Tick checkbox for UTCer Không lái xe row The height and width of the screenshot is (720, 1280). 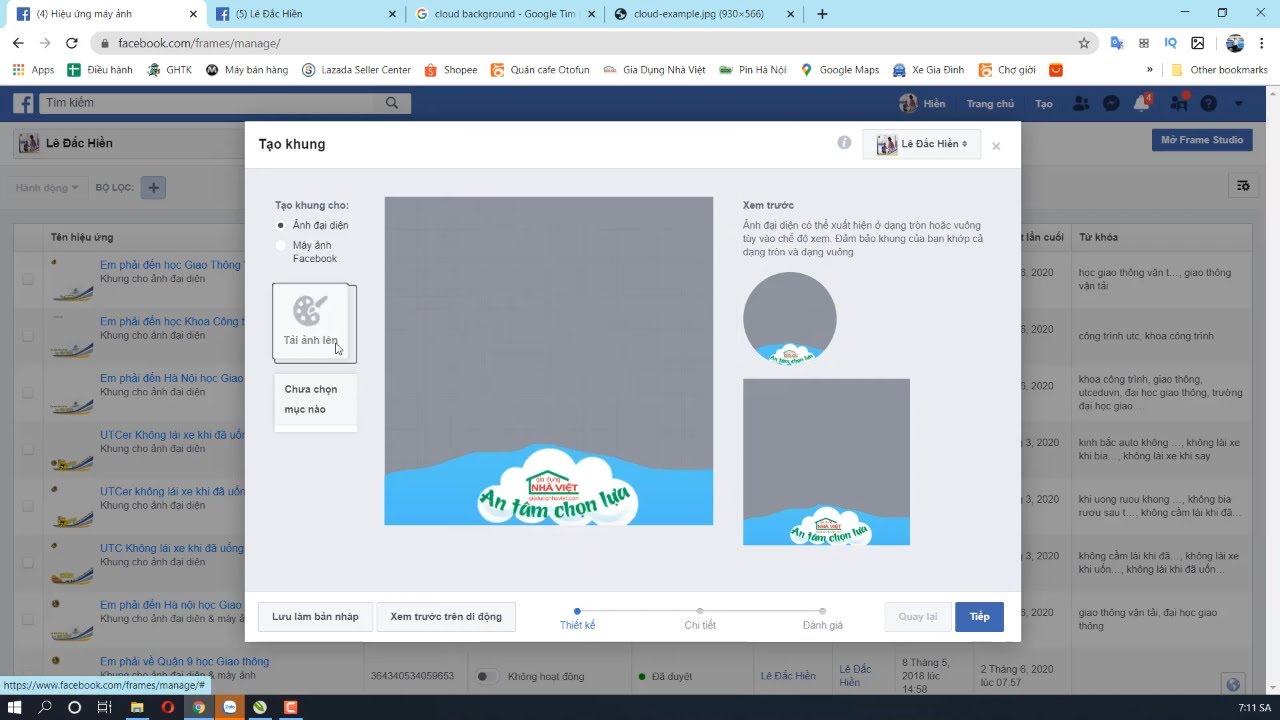(28, 449)
